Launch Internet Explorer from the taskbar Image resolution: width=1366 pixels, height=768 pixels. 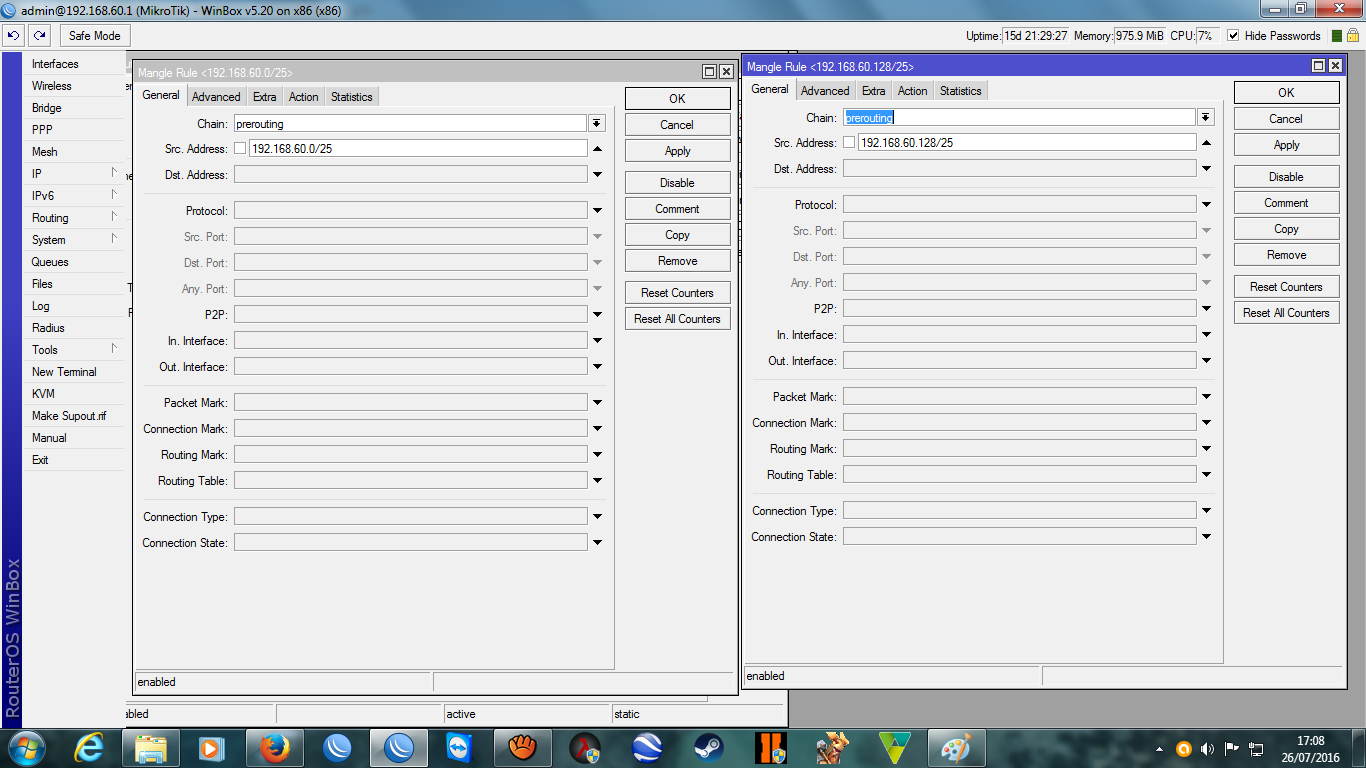(90, 747)
